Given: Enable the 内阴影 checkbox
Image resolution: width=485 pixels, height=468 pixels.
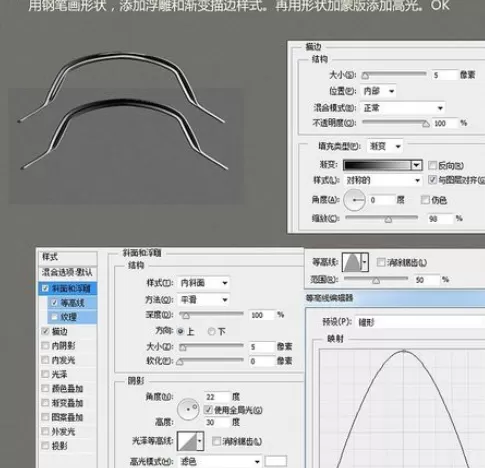Looking at the screenshot, I should click(x=45, y=346).
